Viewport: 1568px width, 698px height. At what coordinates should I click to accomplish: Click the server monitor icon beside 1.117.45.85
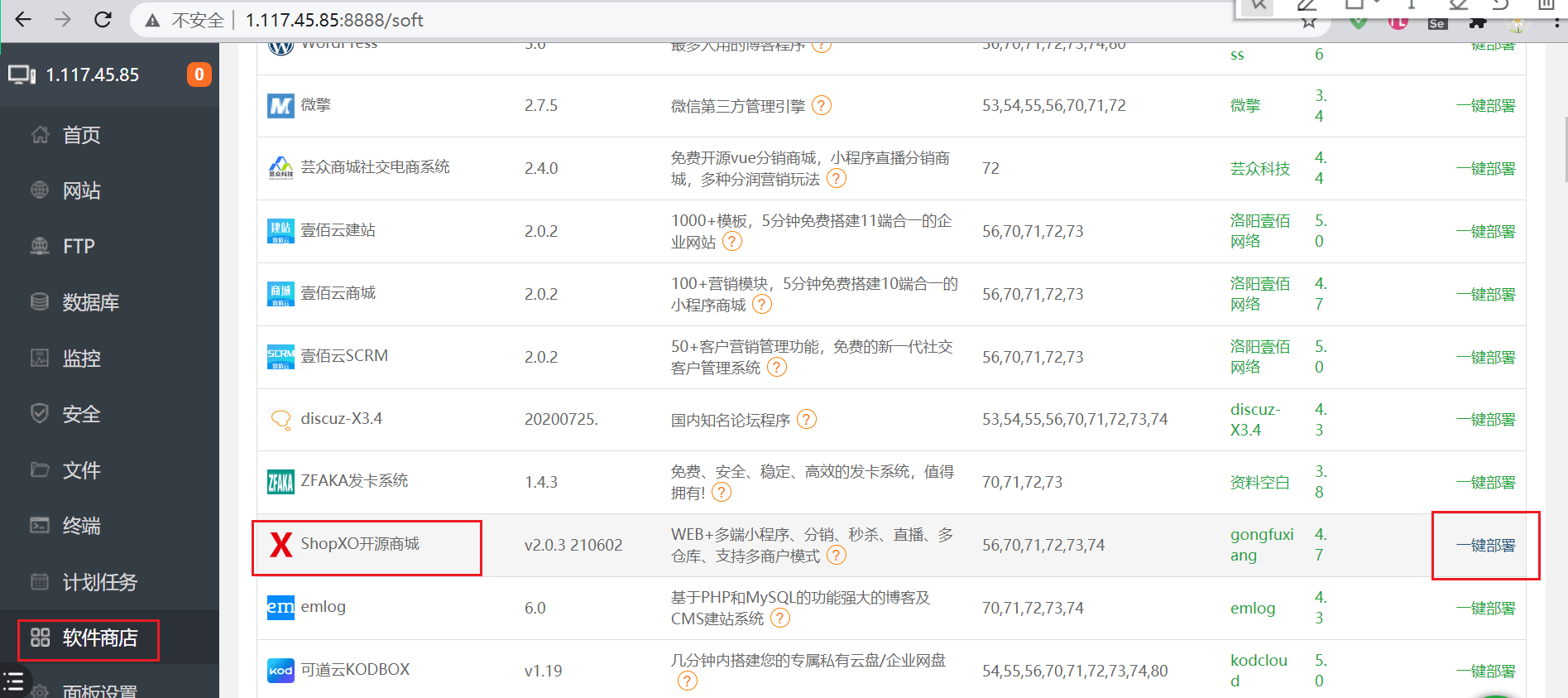(22, 75)
